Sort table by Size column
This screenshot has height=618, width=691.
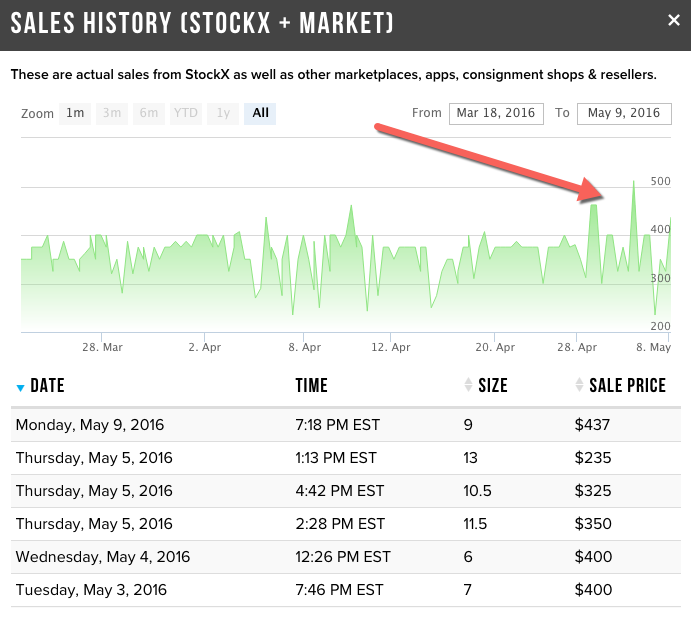coord(493,386)
